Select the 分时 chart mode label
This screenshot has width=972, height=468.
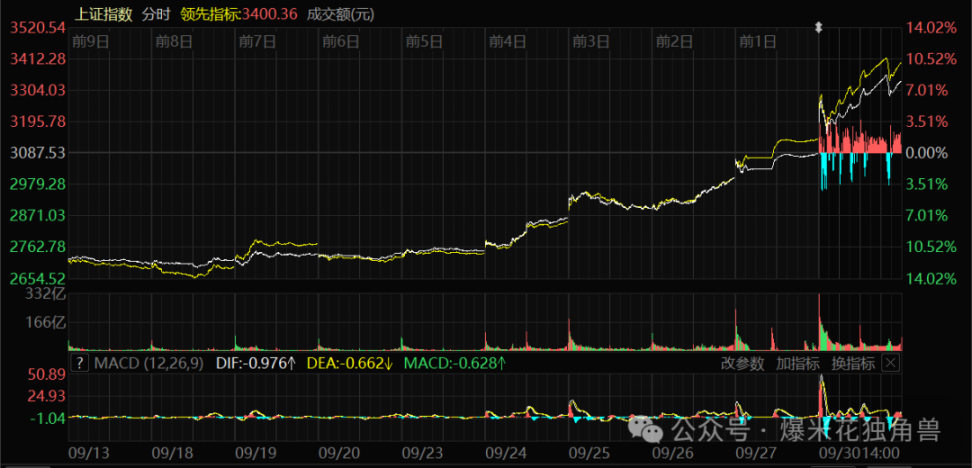[x=155, y=14]
